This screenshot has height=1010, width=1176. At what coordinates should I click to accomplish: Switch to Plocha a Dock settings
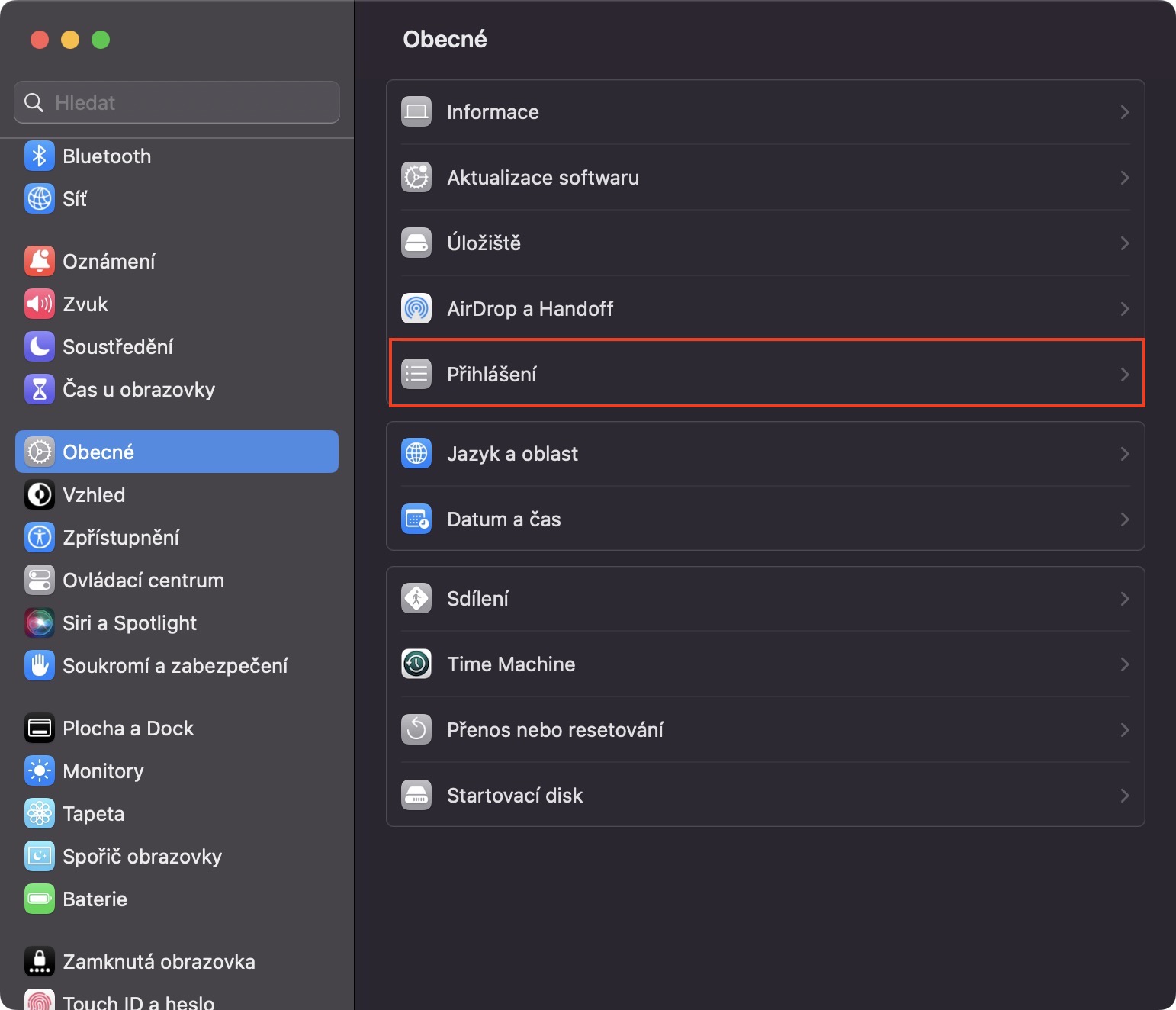click(128, 729)
